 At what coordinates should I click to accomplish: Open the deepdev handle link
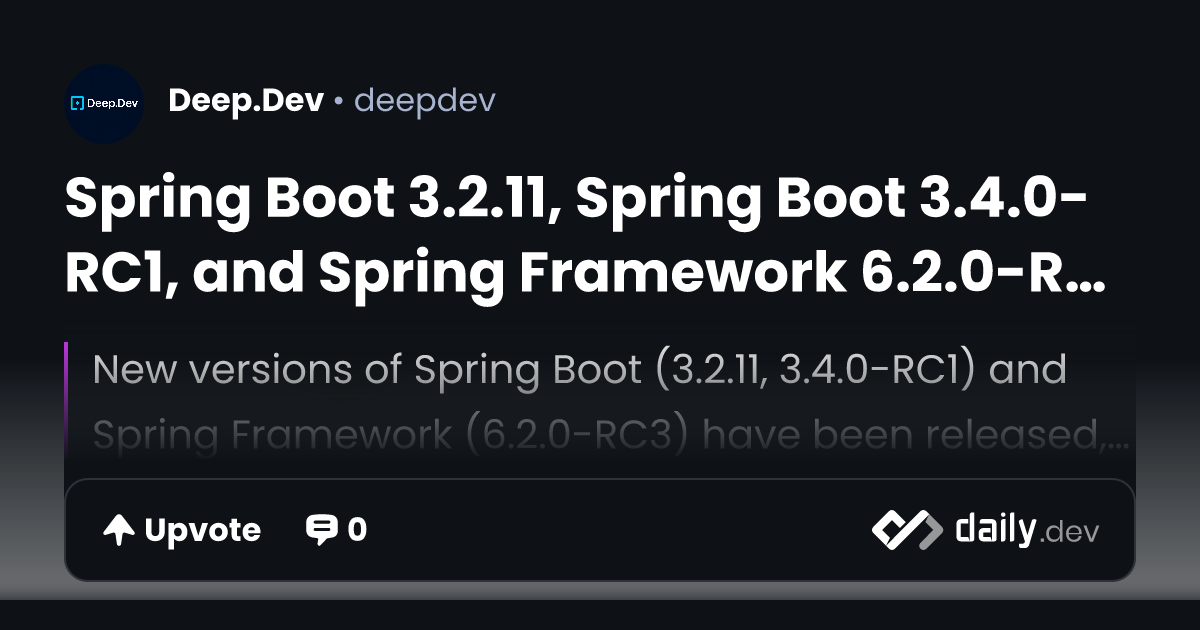[424, 101]
